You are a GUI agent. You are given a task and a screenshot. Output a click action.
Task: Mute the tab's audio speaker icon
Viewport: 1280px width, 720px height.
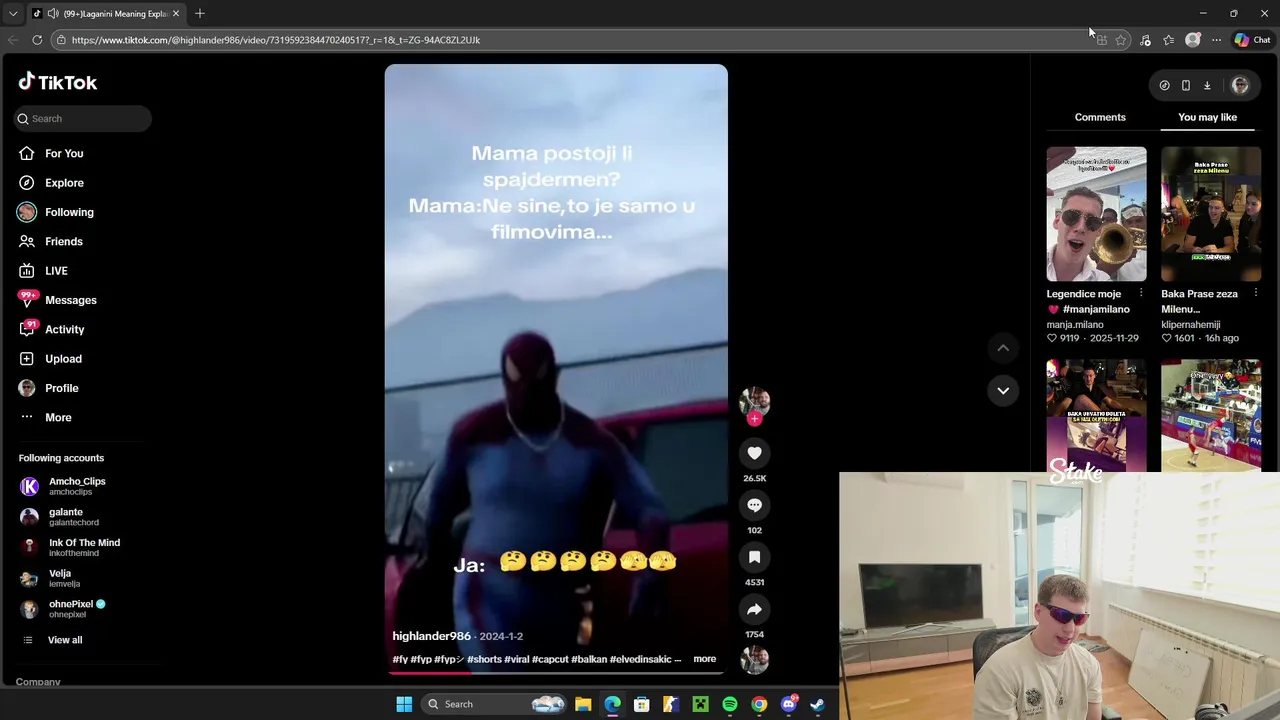(52, 14)
